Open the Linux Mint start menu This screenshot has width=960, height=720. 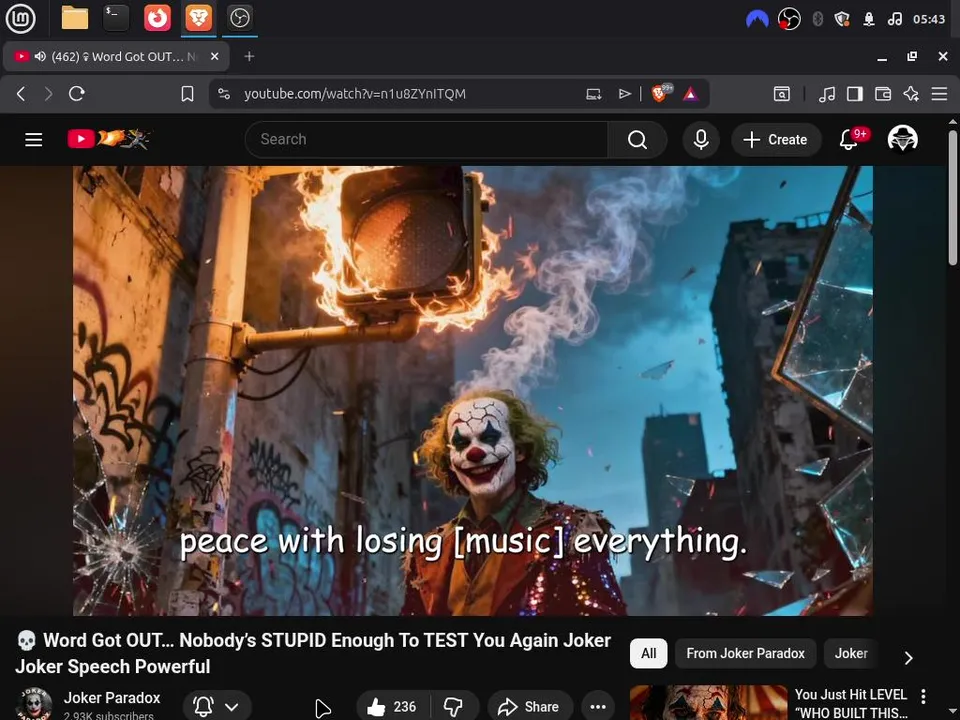pos(20,18)
